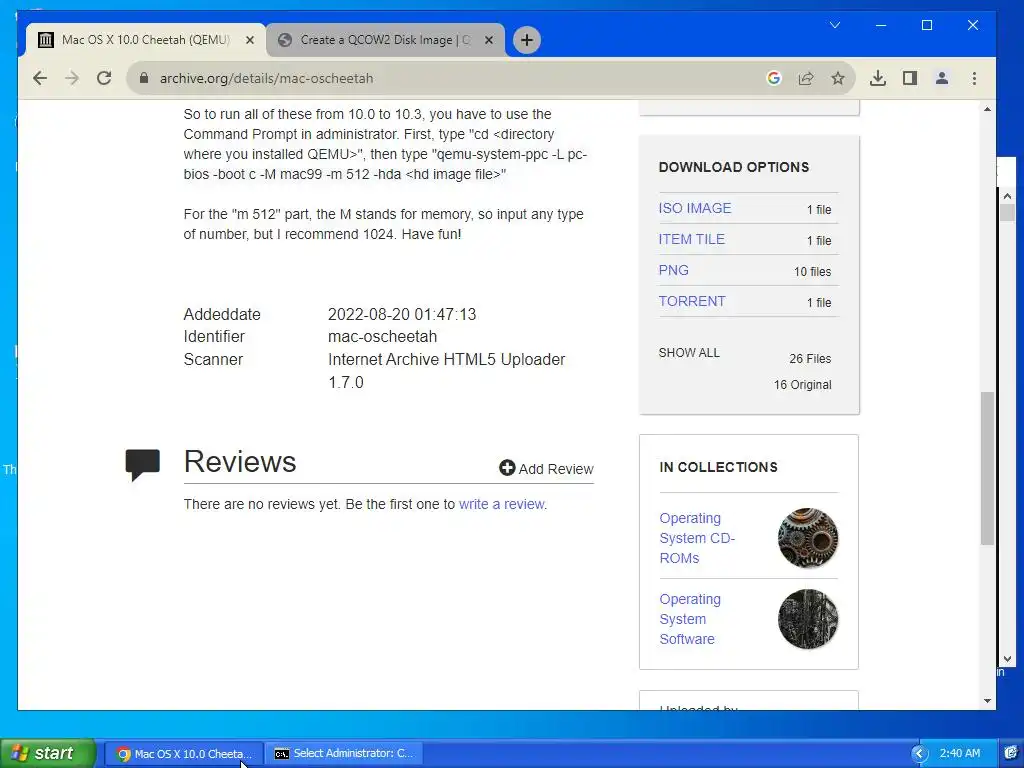
Task: Click the speech bubble Reviews icon
Action: [142, 465]
